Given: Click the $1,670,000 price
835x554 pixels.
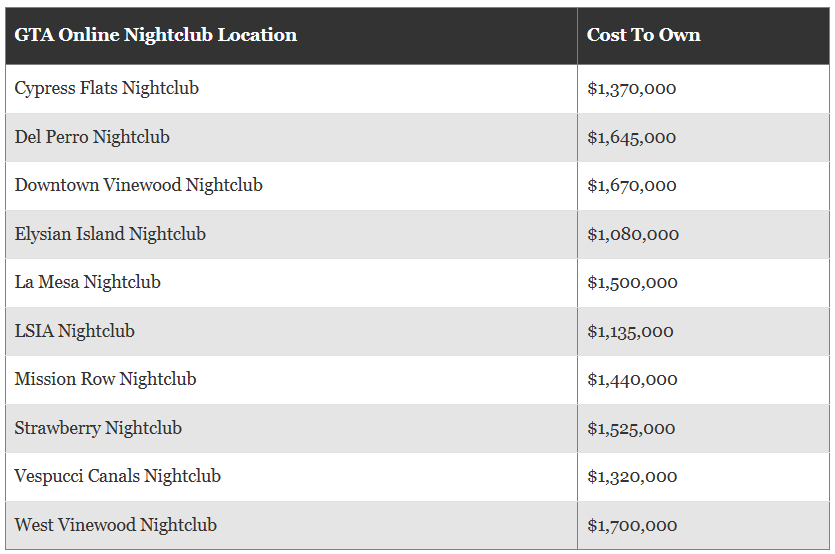Looking at the screenshot, I should (x=632, y=186).
